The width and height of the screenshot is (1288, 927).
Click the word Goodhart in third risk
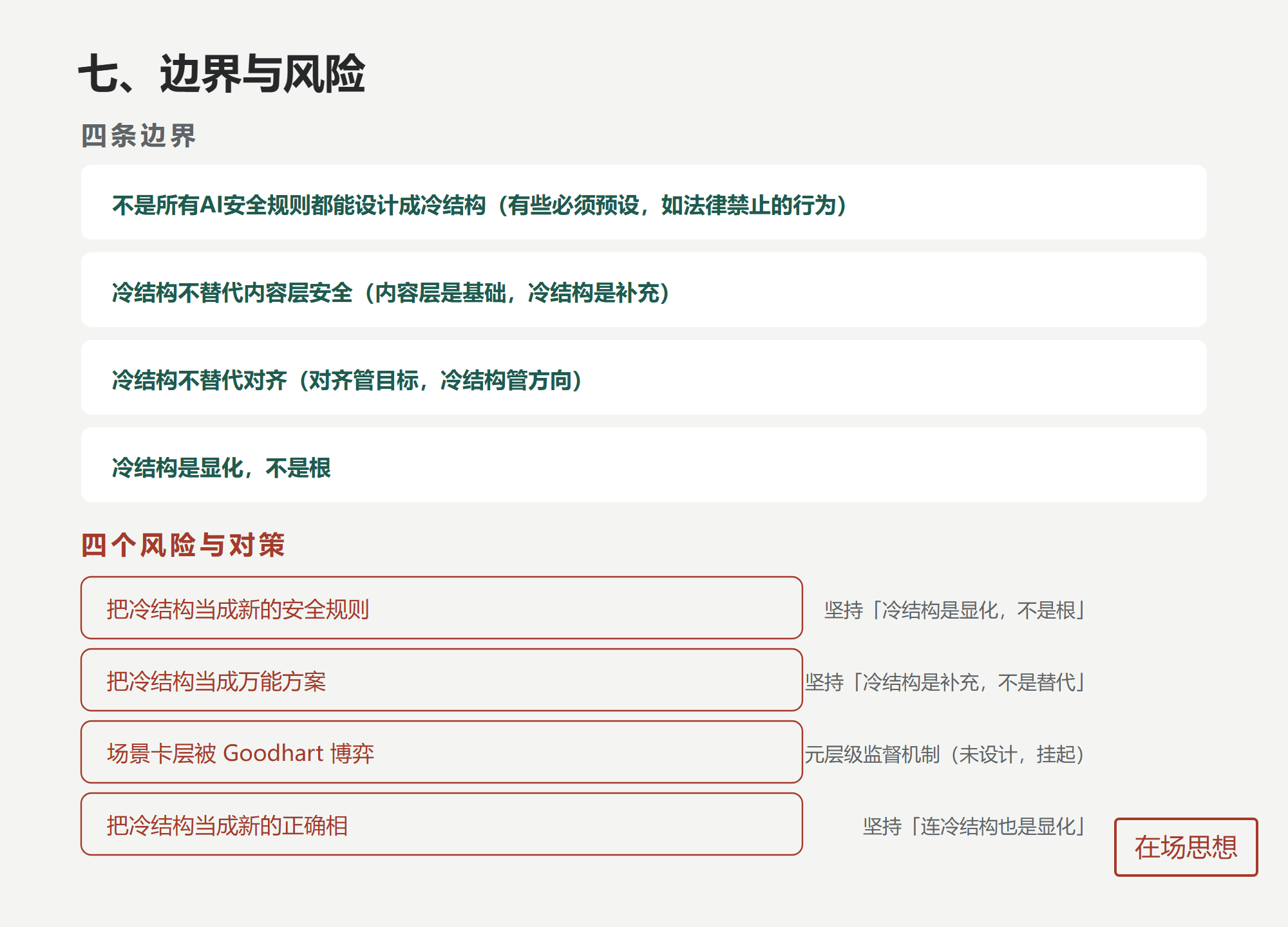(x=273, y=753)
